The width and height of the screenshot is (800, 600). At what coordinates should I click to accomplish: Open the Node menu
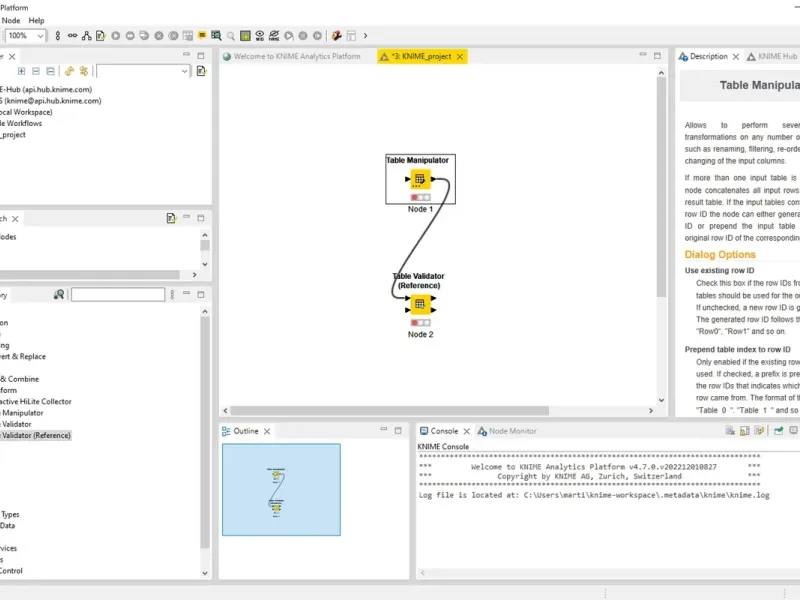pos(11,20)
